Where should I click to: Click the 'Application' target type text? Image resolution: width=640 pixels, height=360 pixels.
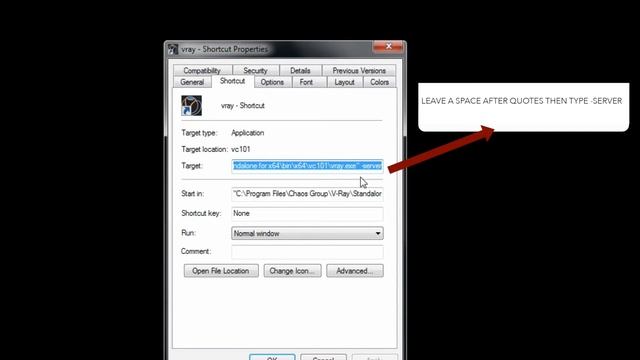248,133
